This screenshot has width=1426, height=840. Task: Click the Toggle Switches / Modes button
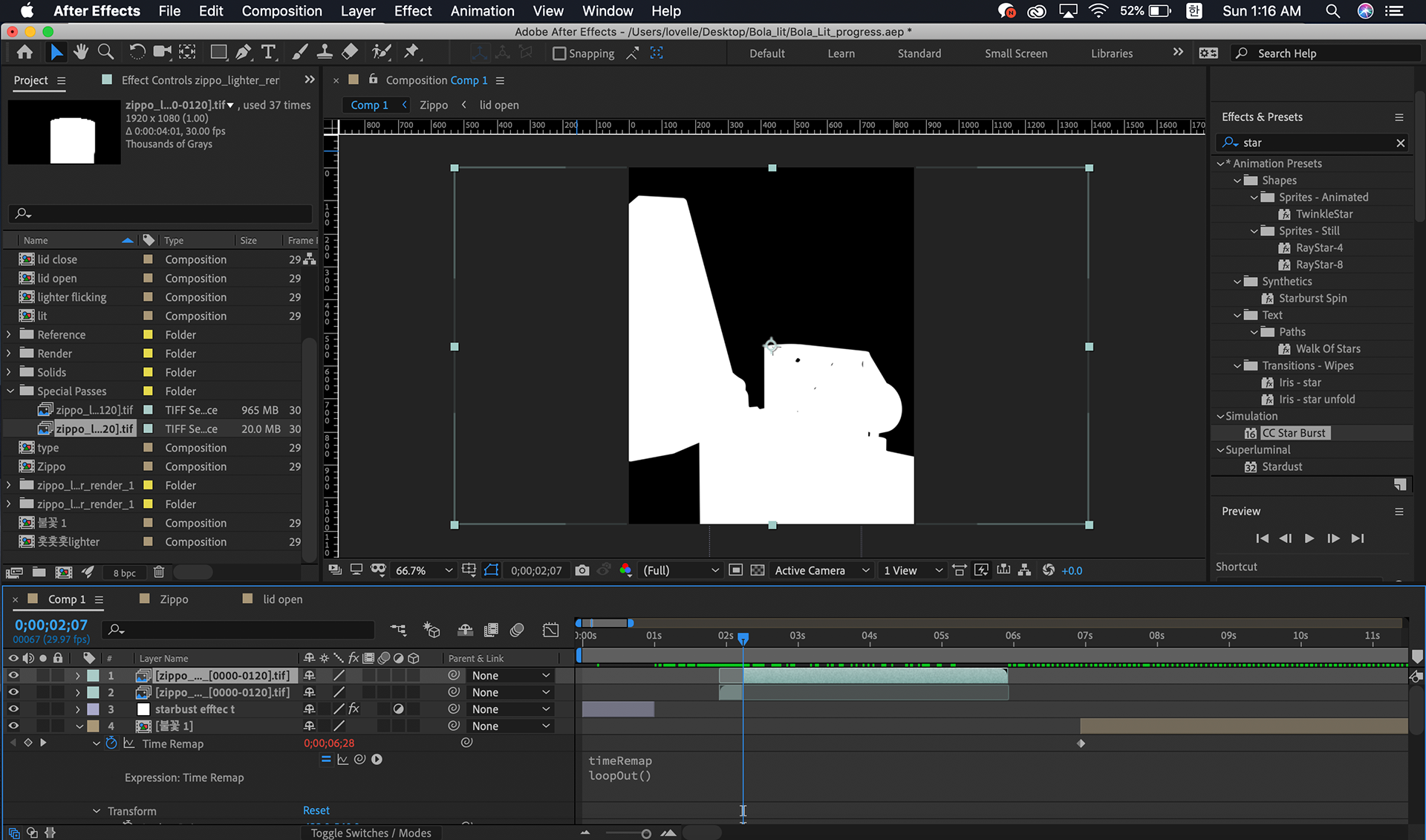371,833
